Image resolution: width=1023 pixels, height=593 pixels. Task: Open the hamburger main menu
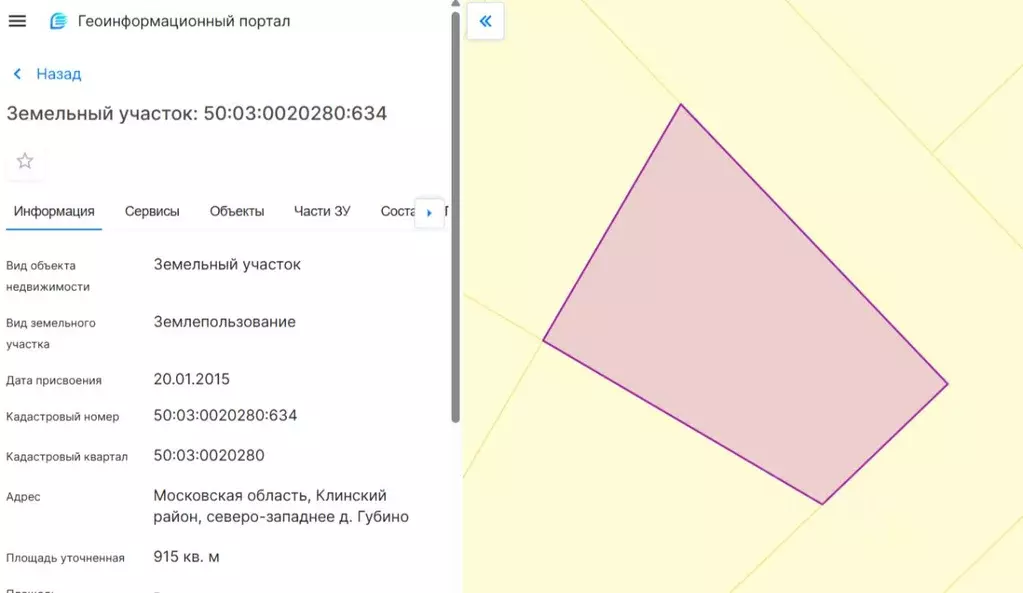coord(18,21)
